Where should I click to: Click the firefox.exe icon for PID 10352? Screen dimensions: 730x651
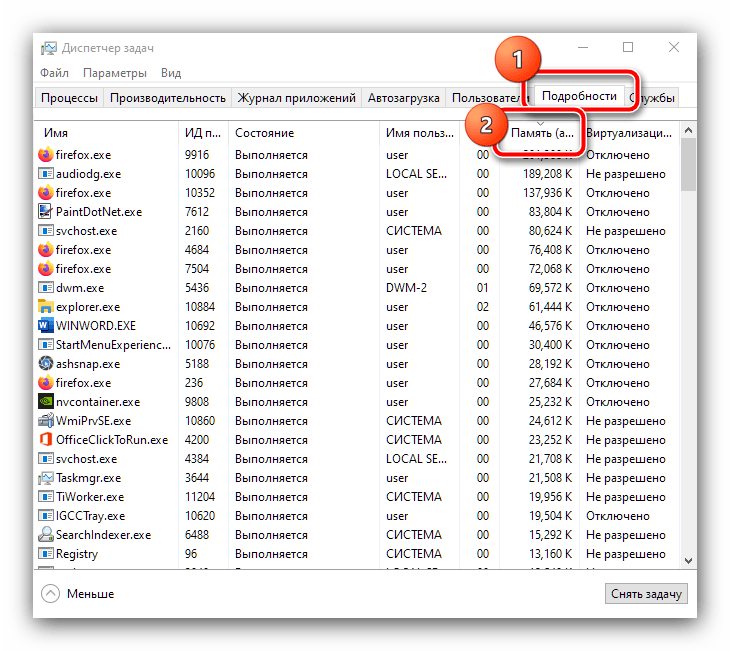(x=46, y=193)
